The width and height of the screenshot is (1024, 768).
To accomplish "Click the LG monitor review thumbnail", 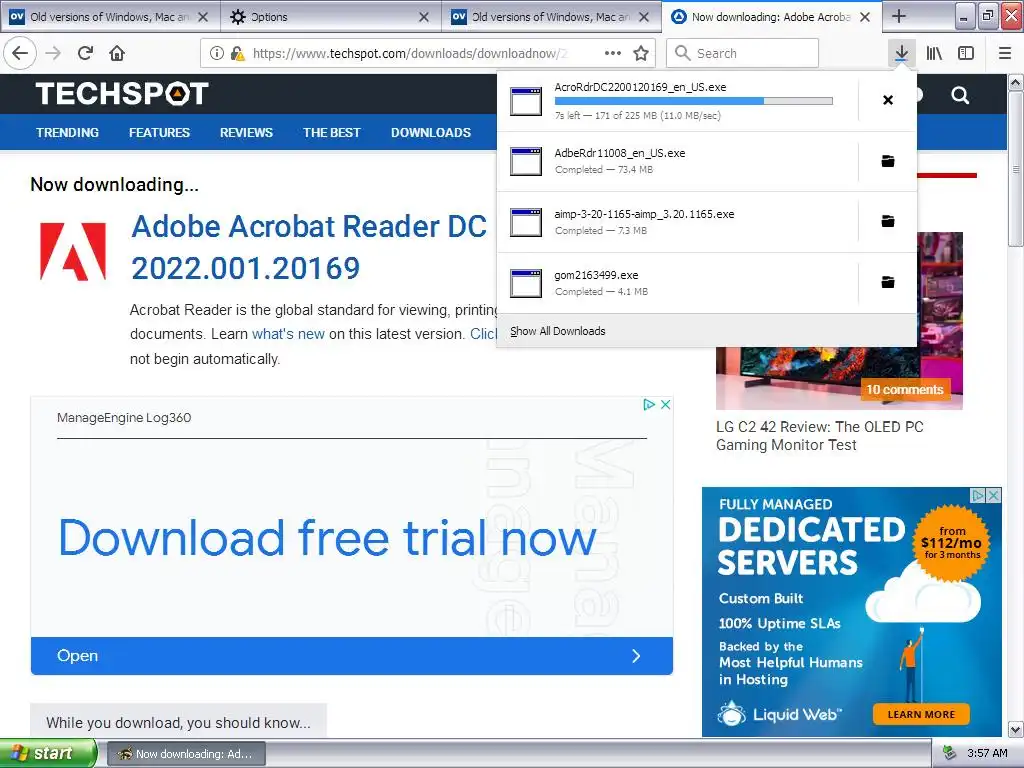I will point(839,377).
